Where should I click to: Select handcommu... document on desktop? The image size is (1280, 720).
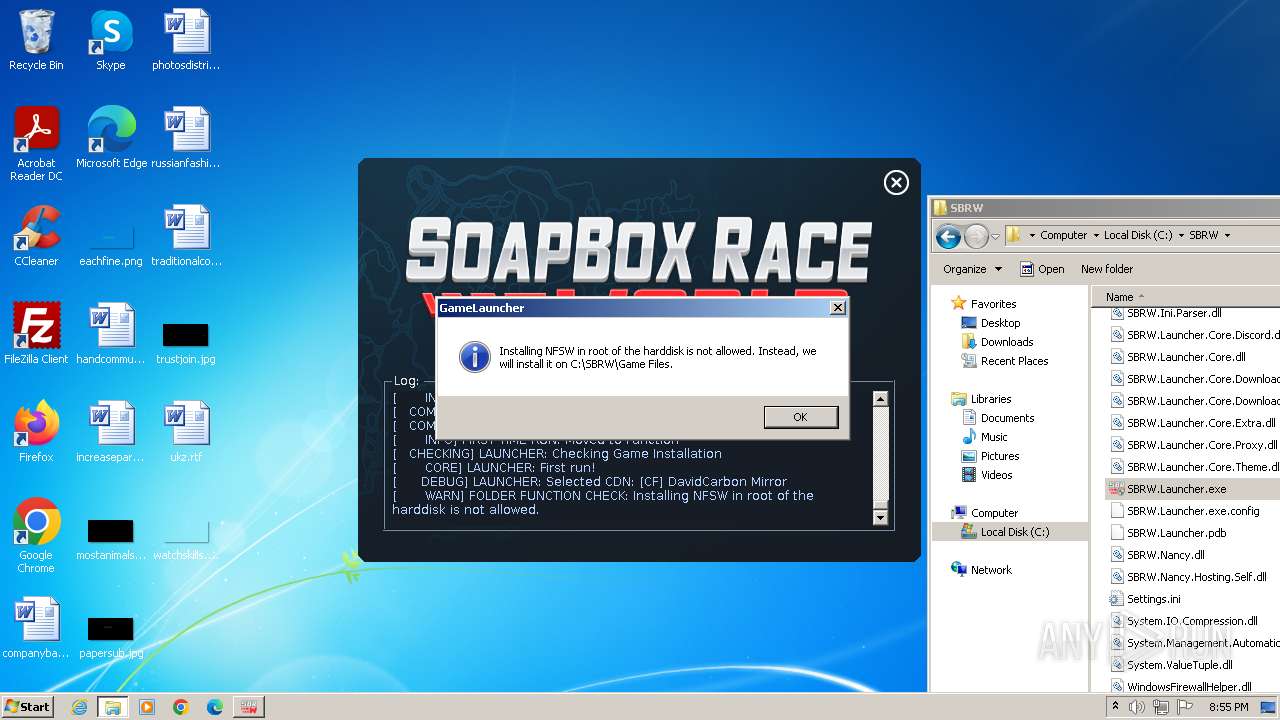point(111,334)
